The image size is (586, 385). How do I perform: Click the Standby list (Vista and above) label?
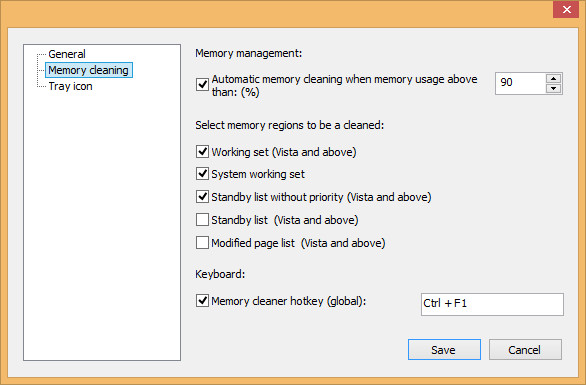pyautogui.click(x=285, y=220)
